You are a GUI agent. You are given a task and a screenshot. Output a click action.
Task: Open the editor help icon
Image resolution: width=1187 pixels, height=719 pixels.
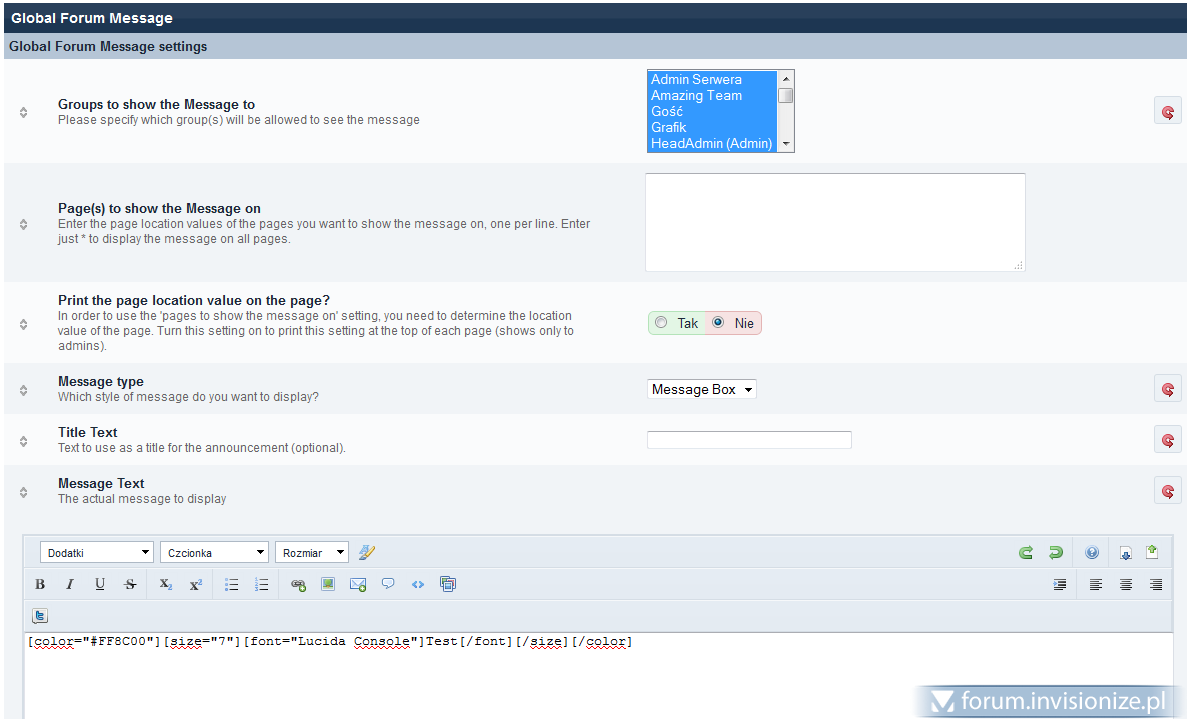pyautogui.click(x=1092, y=552)
